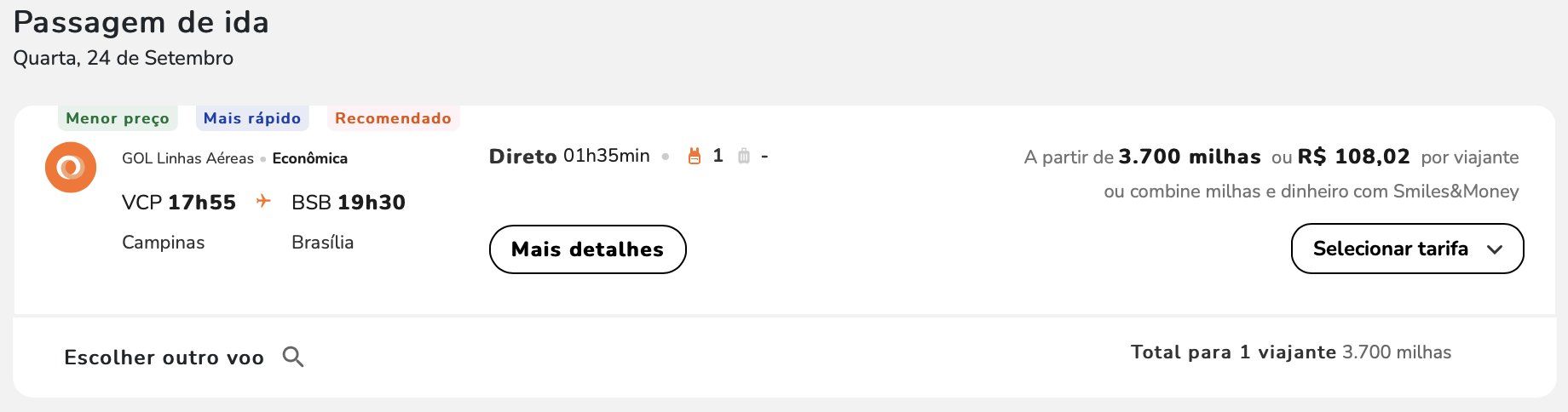Image resolution: width=1568 pixels, height=412 pixels.
Task: Click the Direto 01h35min duration label
Action: pyautogui.click(x=569, y=156)
